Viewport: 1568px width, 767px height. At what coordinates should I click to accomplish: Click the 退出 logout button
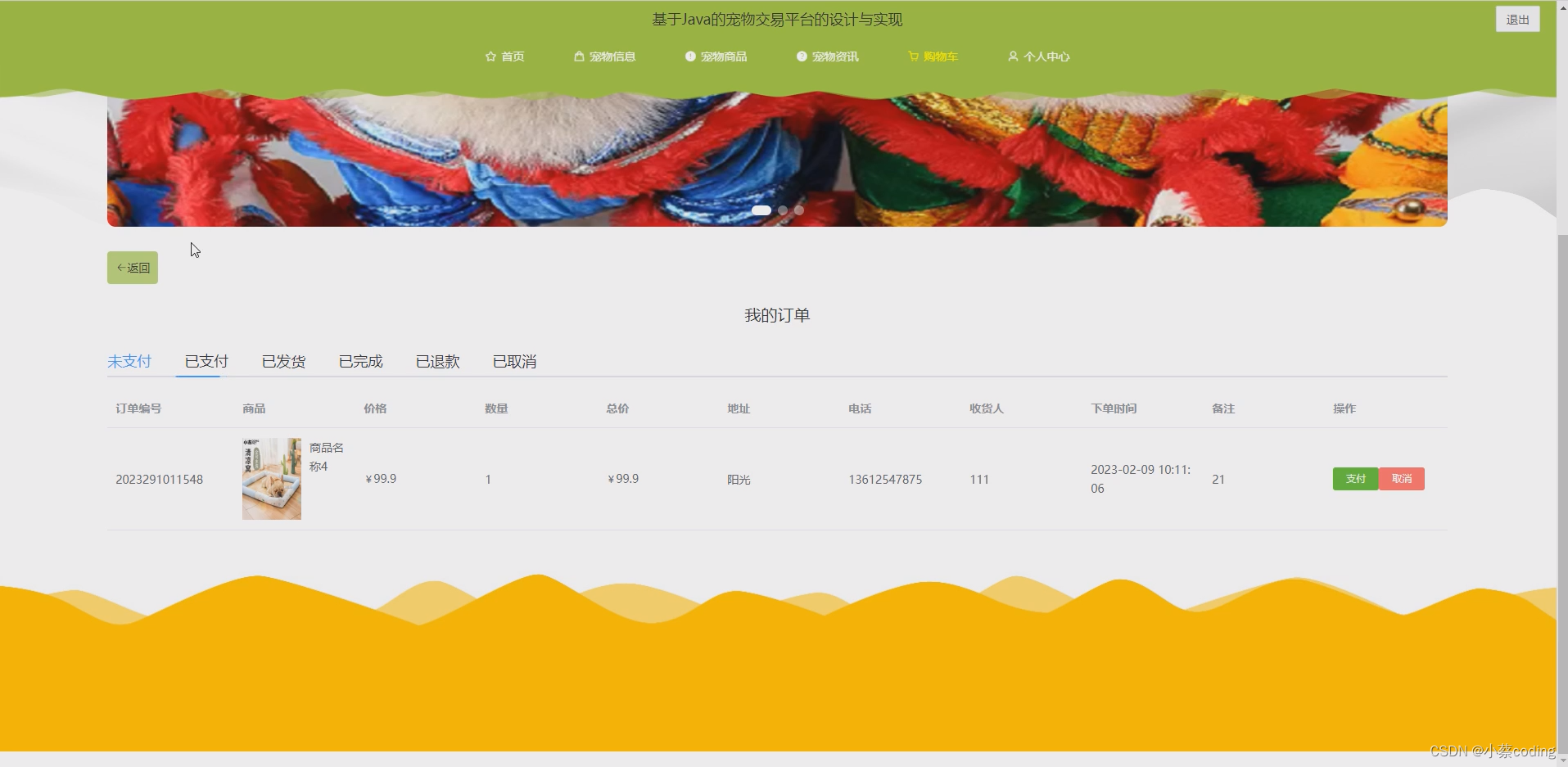point(1517,20)
